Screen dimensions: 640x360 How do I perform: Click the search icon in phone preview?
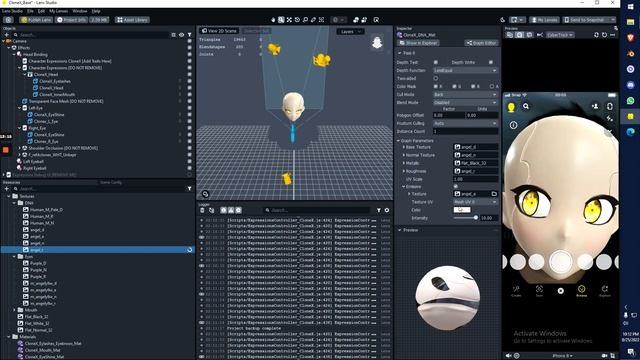click(x=526, y=106)
